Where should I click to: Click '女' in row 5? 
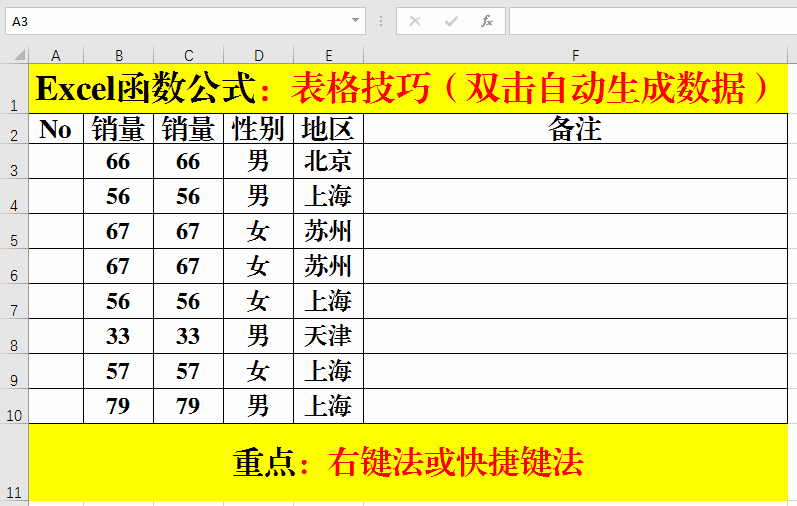click(x=259, y=231)
